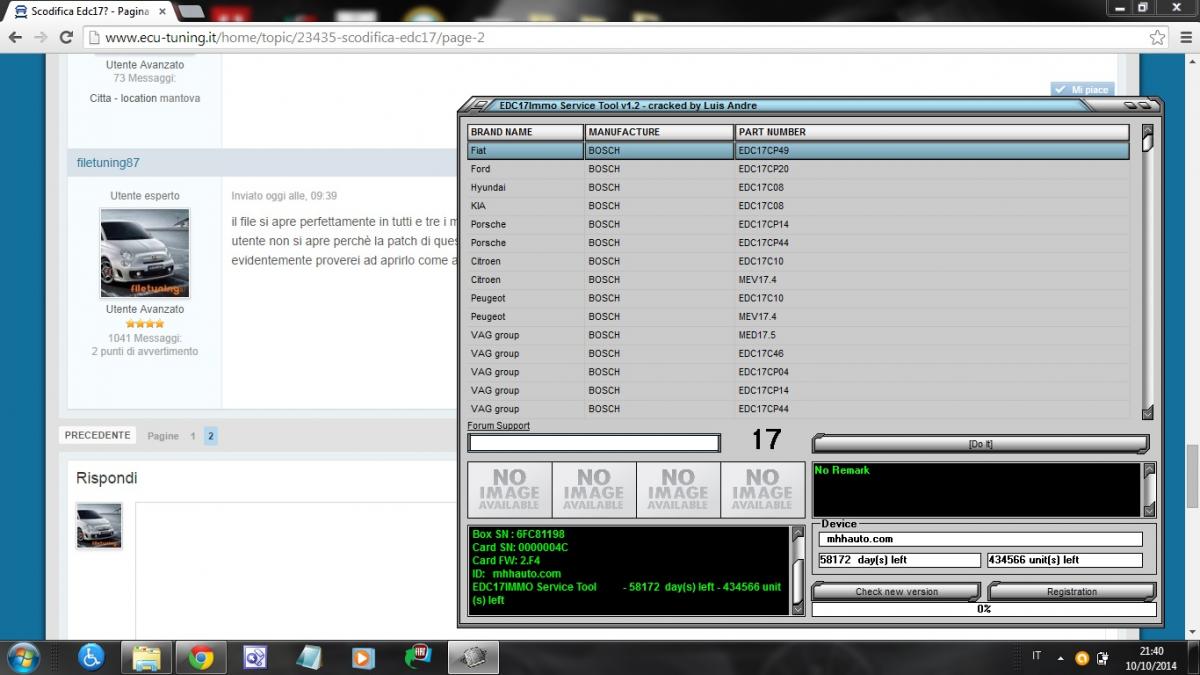Sort by PART NUMBER column header

[x=932, y=132]
